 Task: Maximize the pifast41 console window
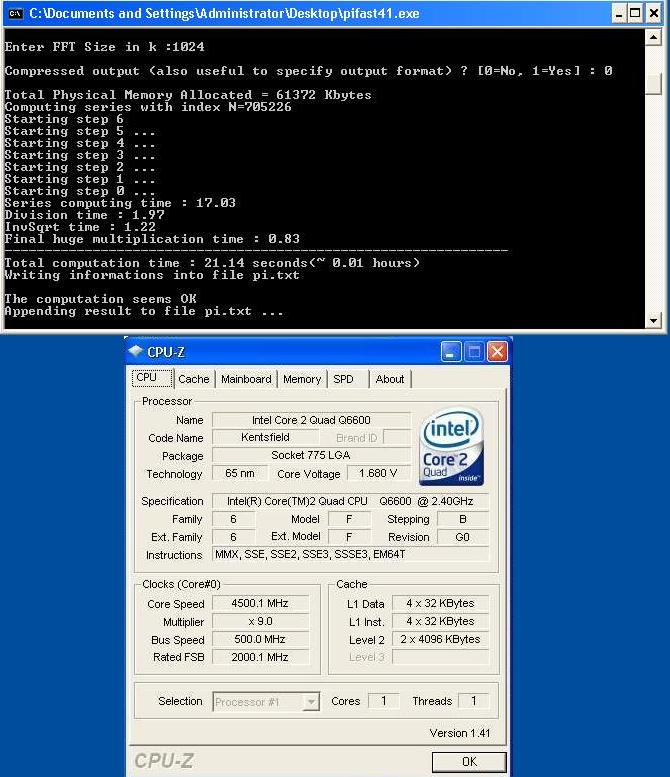point(635,13)
